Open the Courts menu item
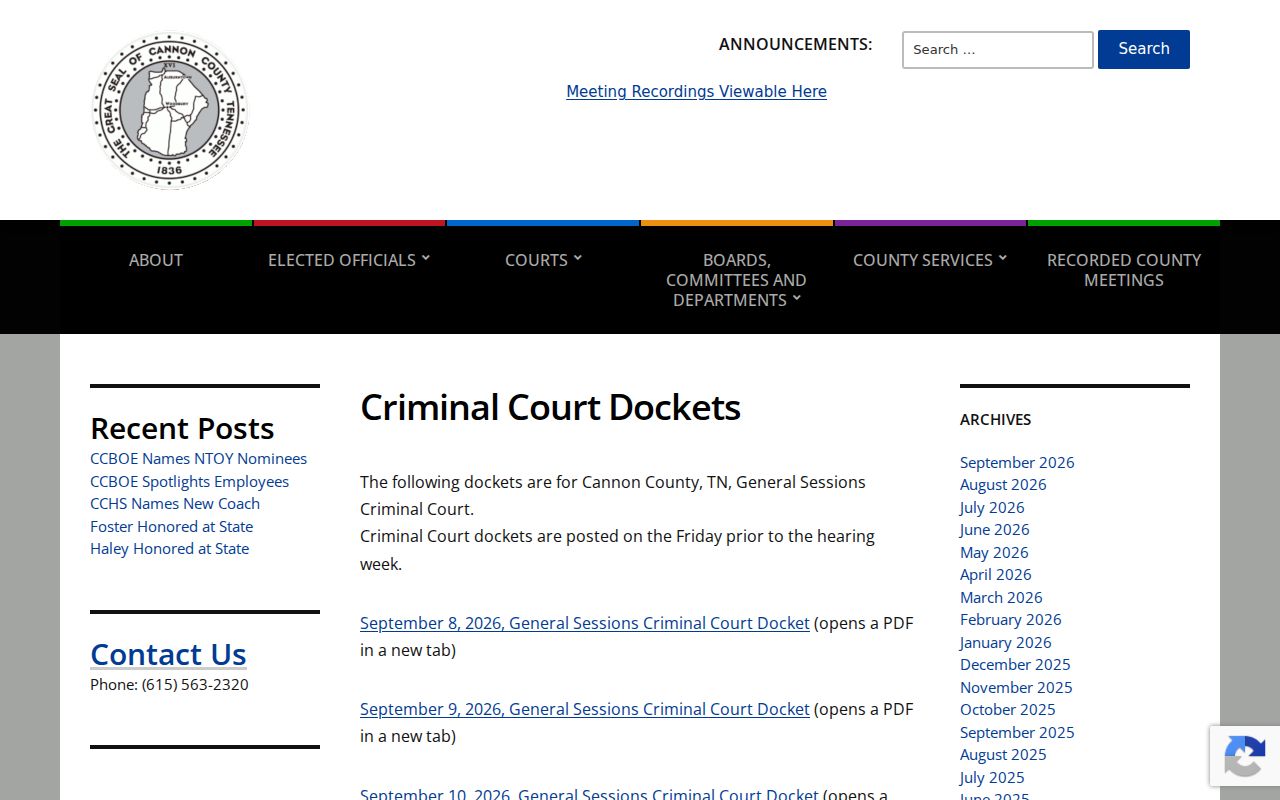The image size is (1280, 800). tap(536, 260)
